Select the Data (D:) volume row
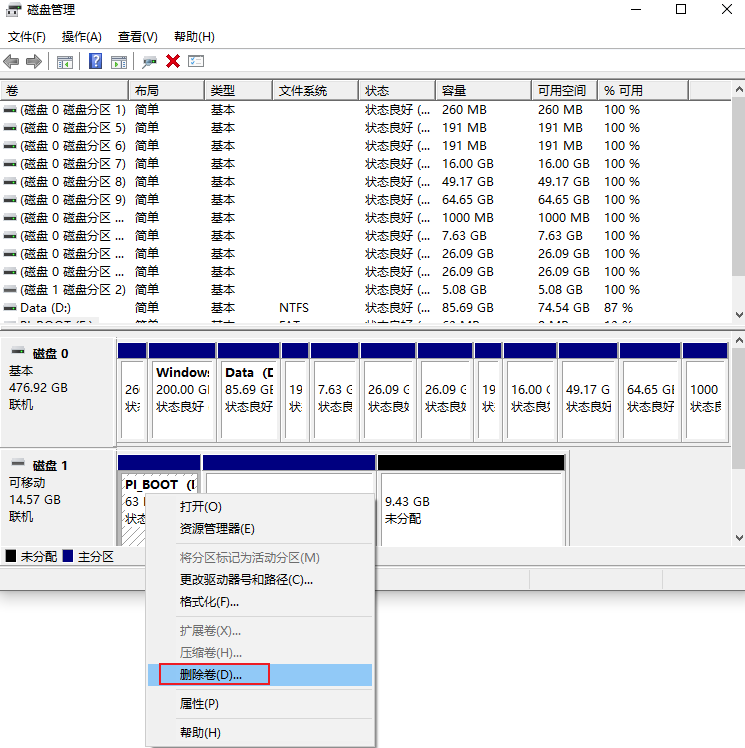This screenshot has width=745, height=748. pyautogui.click(x=365, y=308)
